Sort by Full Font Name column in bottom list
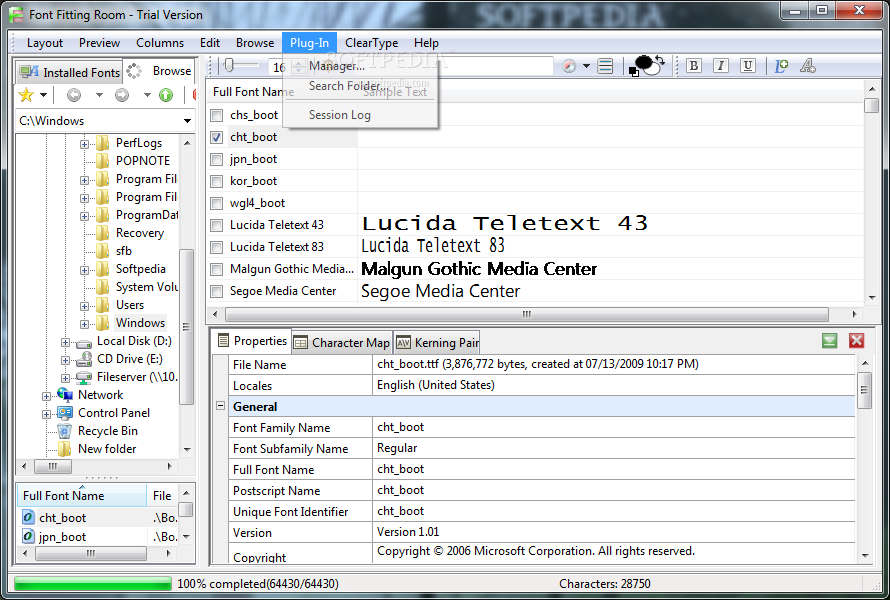 [x=81, y=496]
